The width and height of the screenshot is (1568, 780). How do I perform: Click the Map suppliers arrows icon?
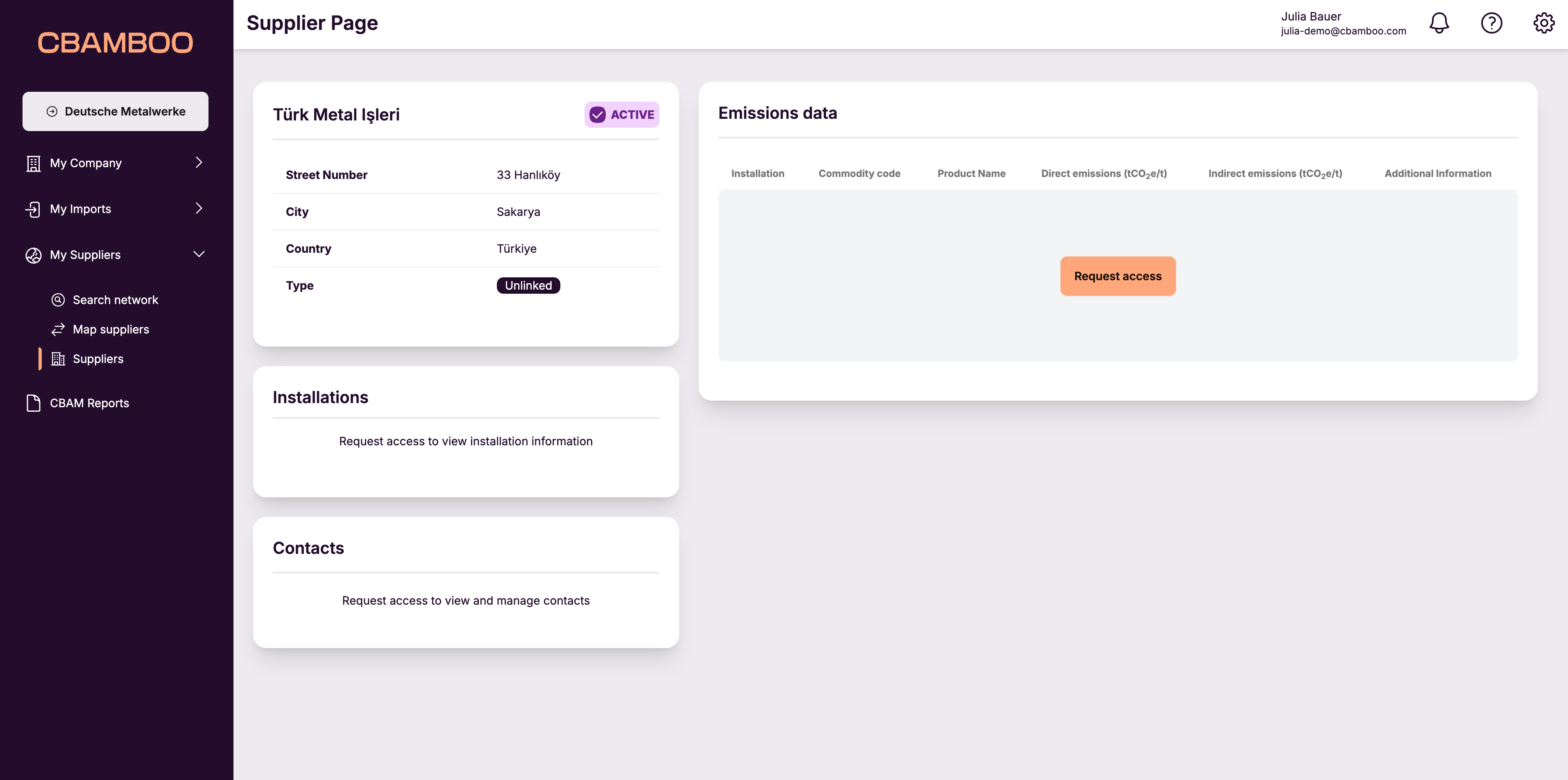point(58,329)
